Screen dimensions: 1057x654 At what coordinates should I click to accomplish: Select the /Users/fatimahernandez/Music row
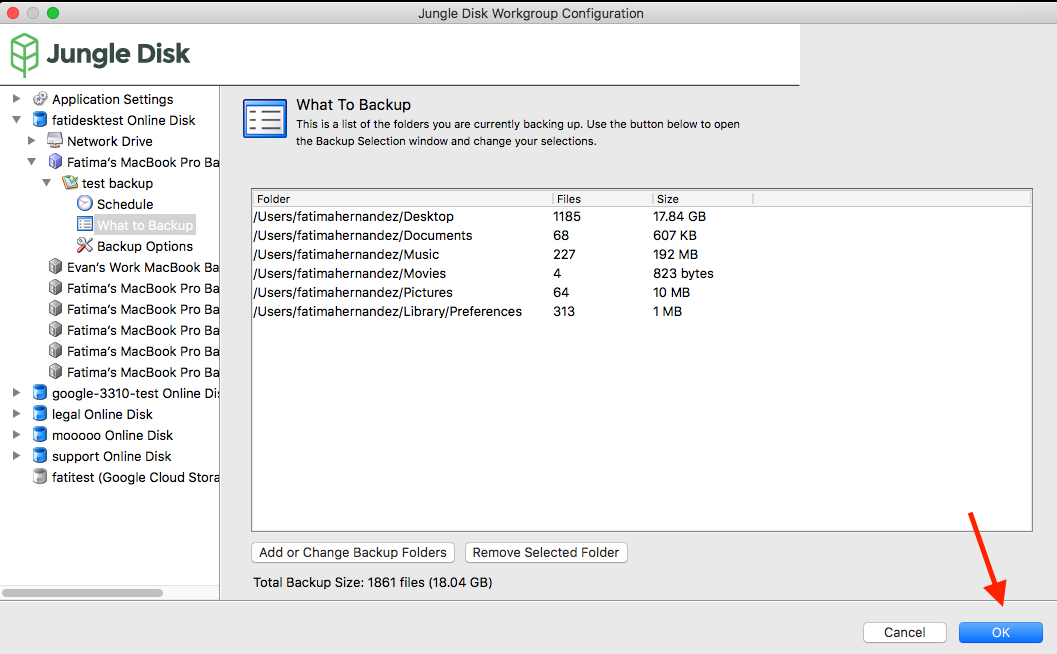(x=641, y=254)
